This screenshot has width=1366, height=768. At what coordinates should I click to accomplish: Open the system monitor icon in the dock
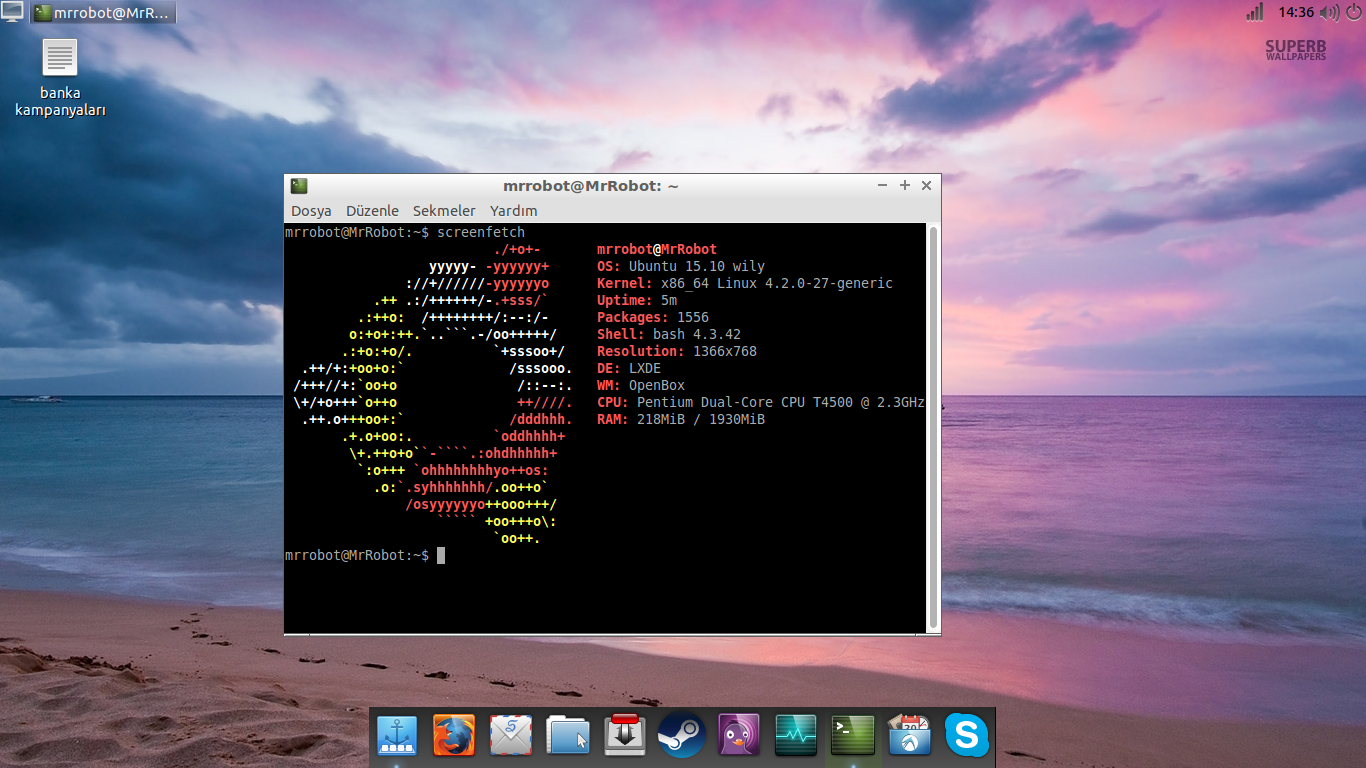click(x=796, y=736)
